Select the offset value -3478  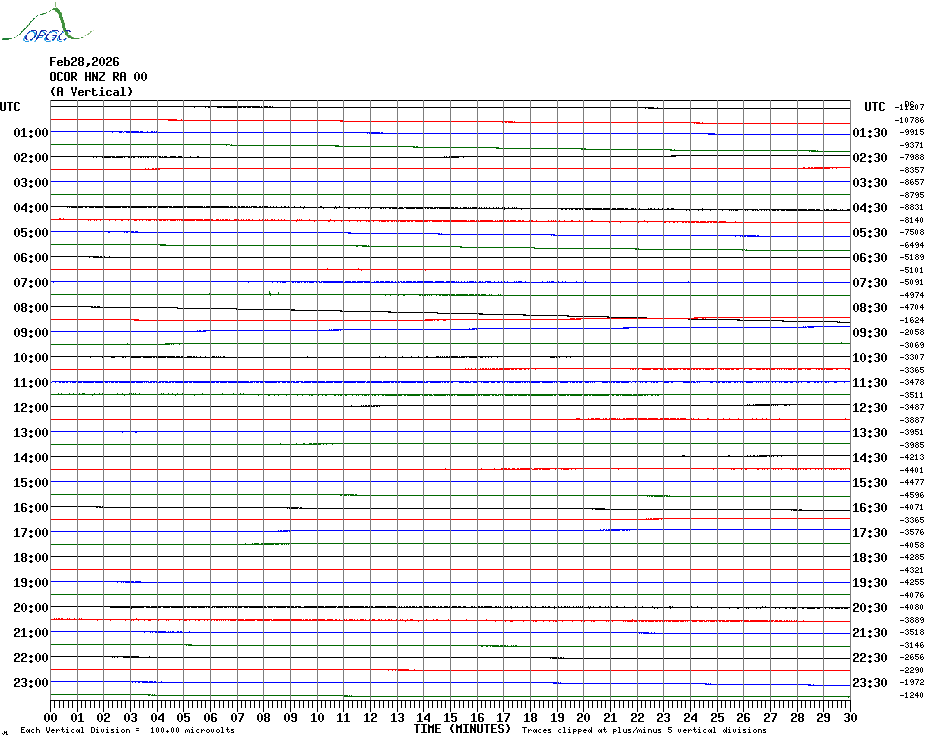coord(912,382)
